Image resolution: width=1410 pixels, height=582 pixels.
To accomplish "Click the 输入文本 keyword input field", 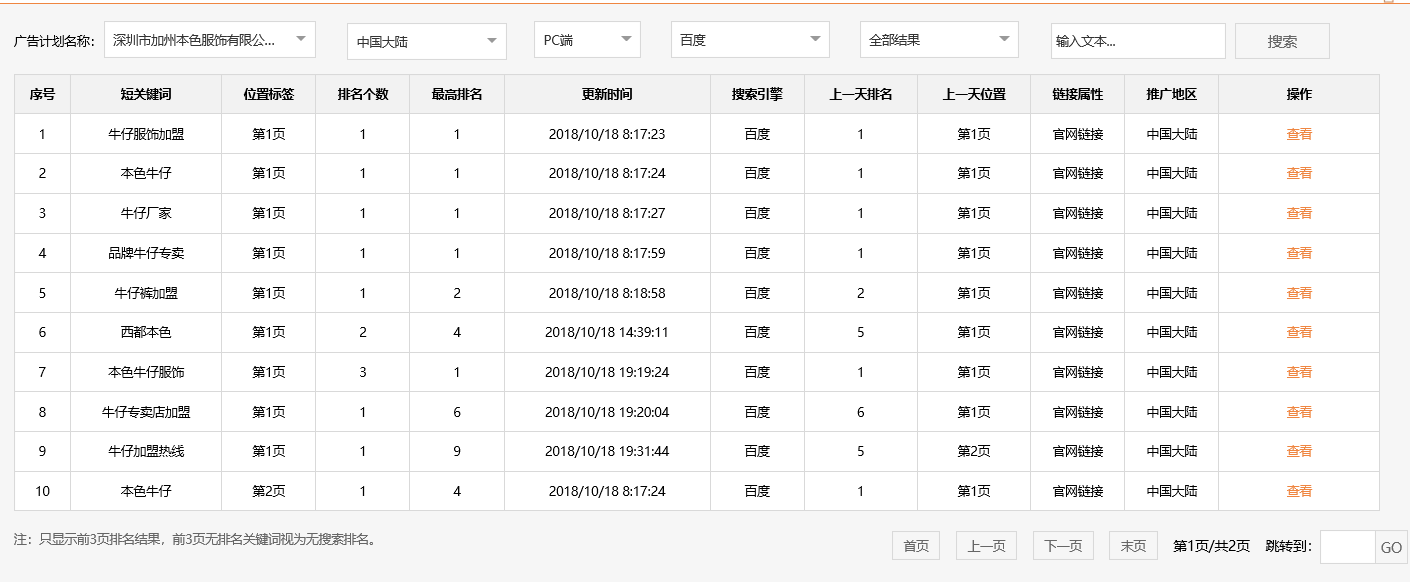I will tap(1139, 41).
